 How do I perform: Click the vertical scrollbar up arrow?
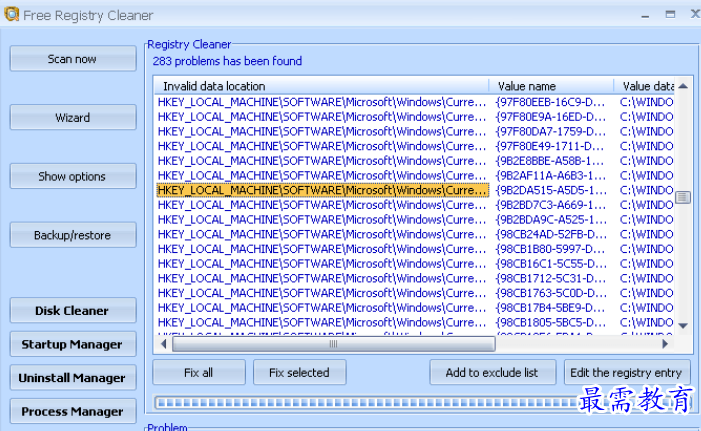pyautogui.click(x=683, y=86)
